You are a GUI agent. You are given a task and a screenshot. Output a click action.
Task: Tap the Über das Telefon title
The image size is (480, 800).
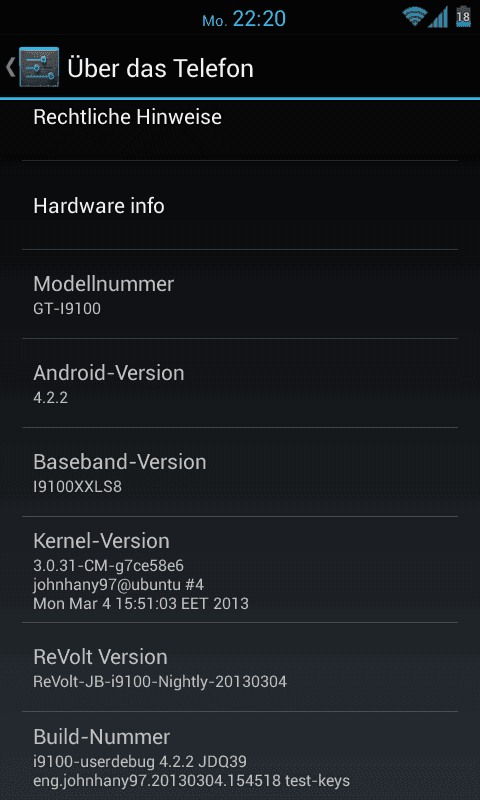pos(160,68)
